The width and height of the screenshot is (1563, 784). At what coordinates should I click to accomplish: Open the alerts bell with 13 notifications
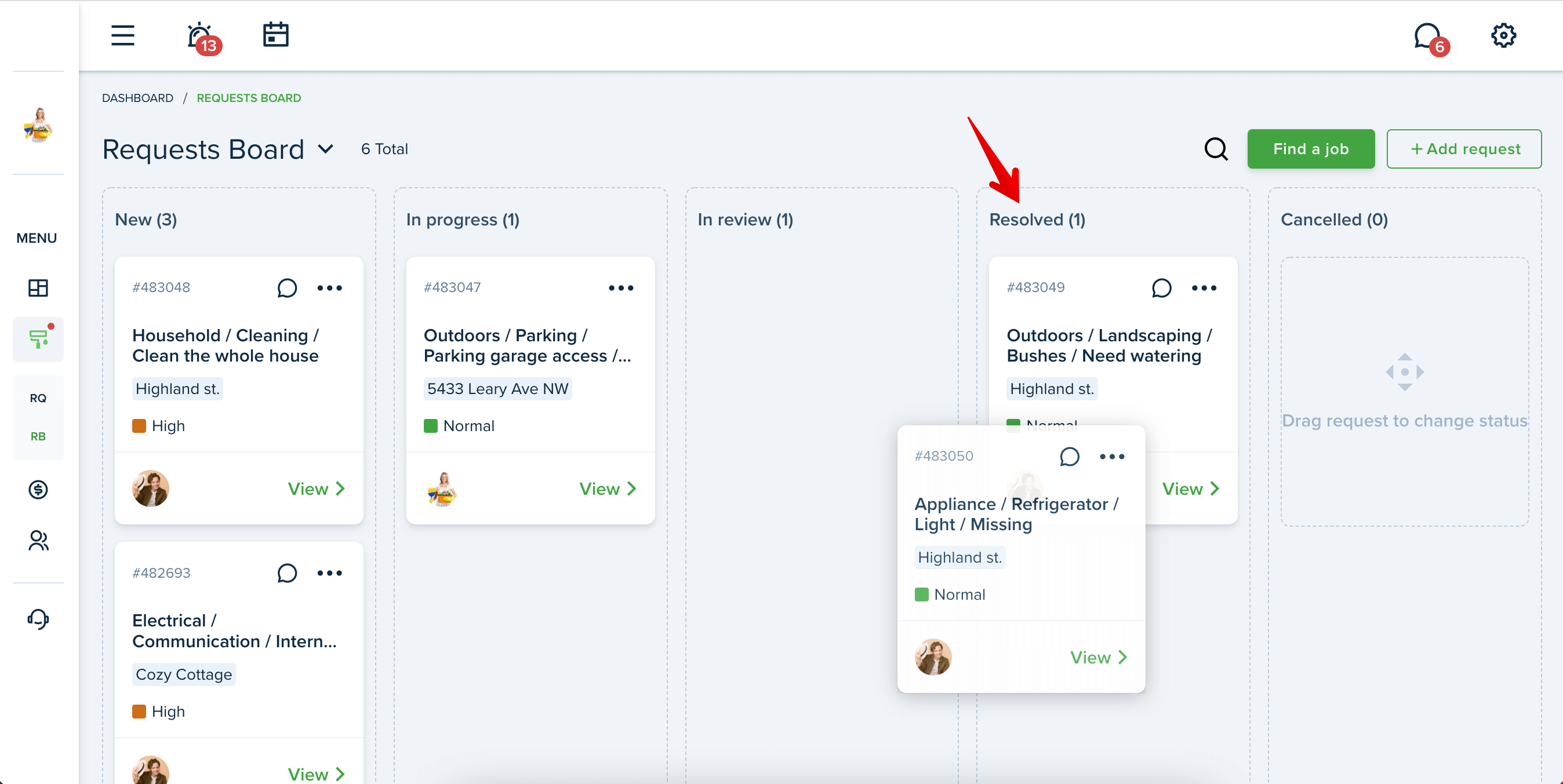pos(203,38)
